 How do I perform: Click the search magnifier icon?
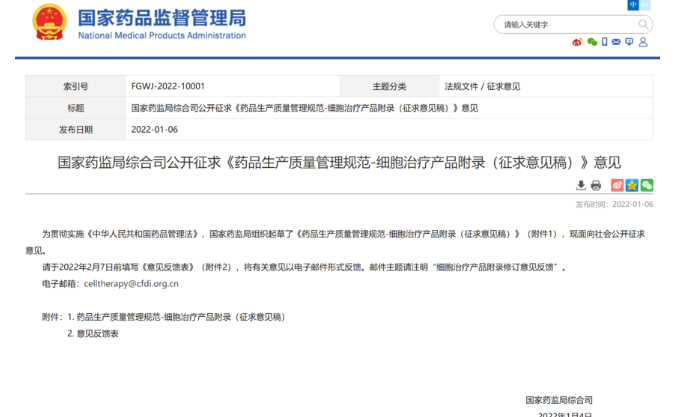tap(642, 24)
